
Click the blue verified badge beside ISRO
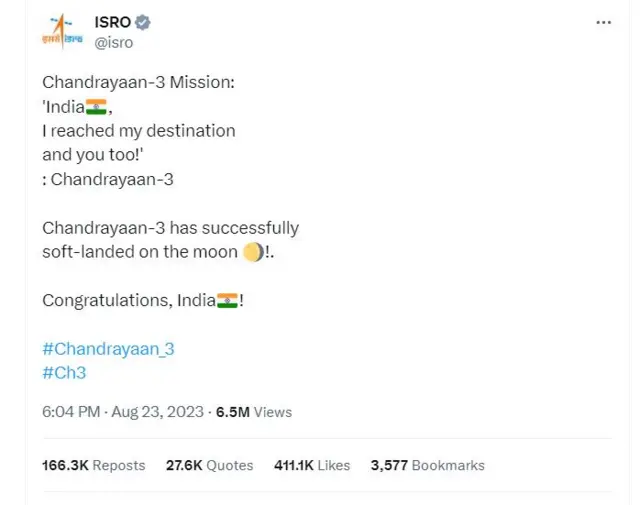tap(144, 22)
